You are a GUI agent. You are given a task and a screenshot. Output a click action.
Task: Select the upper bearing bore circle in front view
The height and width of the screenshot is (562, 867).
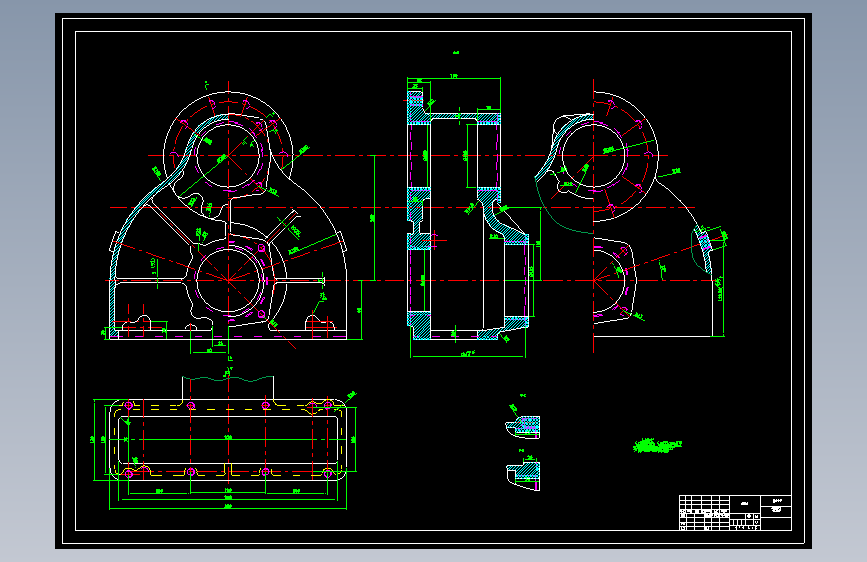[x=228, y=155]
